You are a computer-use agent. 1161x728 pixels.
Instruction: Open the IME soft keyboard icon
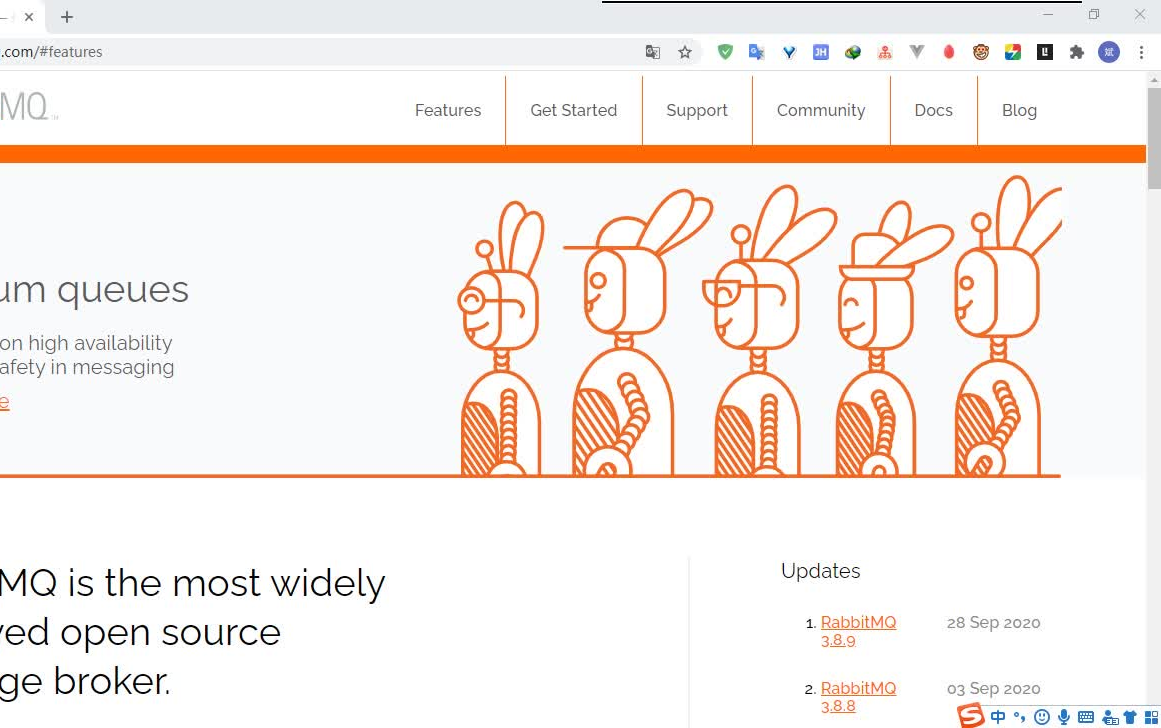tap(1086, 717)
